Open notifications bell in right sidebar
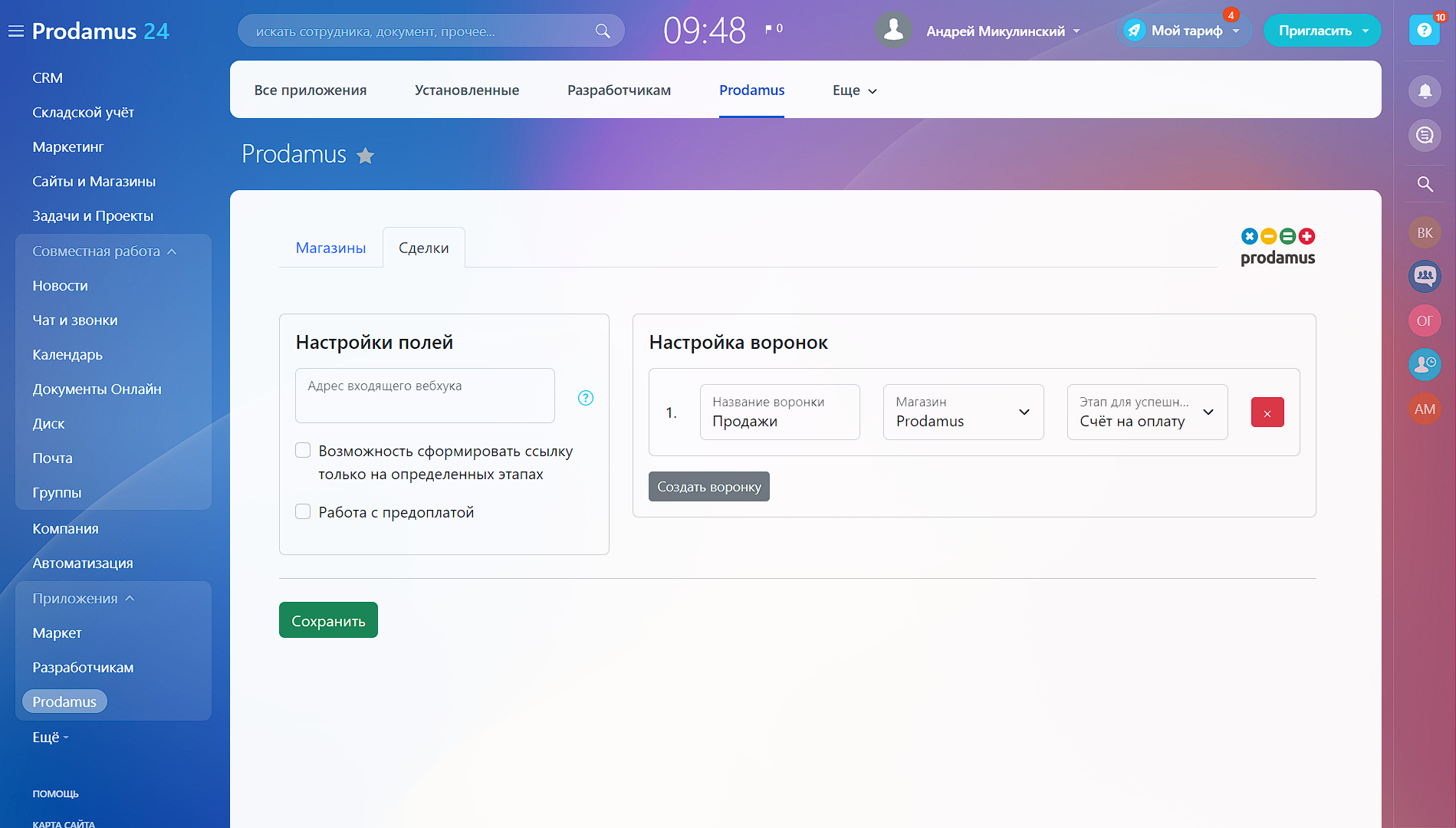This screenshot has width=1456, height=828. click(x=1425, y=91)
